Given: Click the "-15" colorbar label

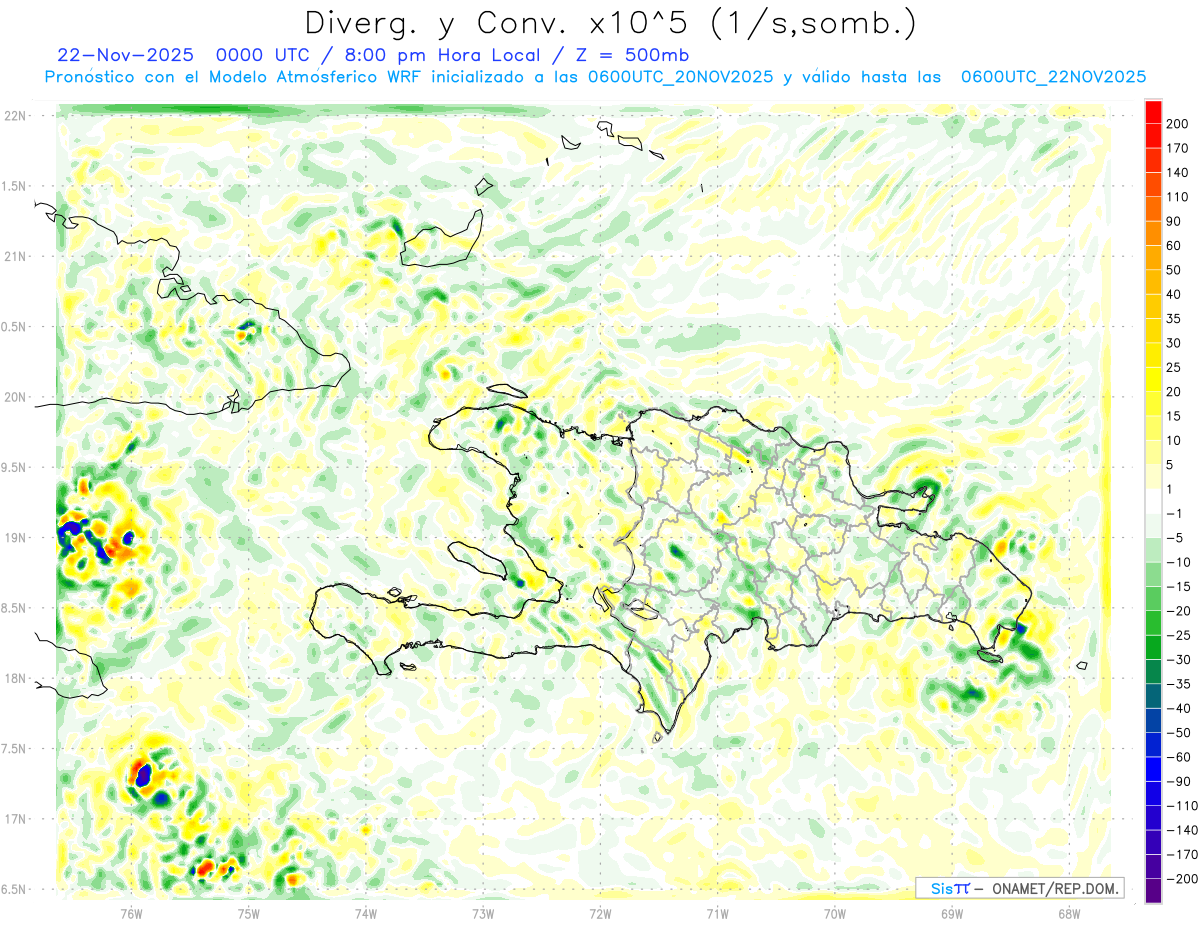Looking at the screenshot, I should pos(1177,587).
